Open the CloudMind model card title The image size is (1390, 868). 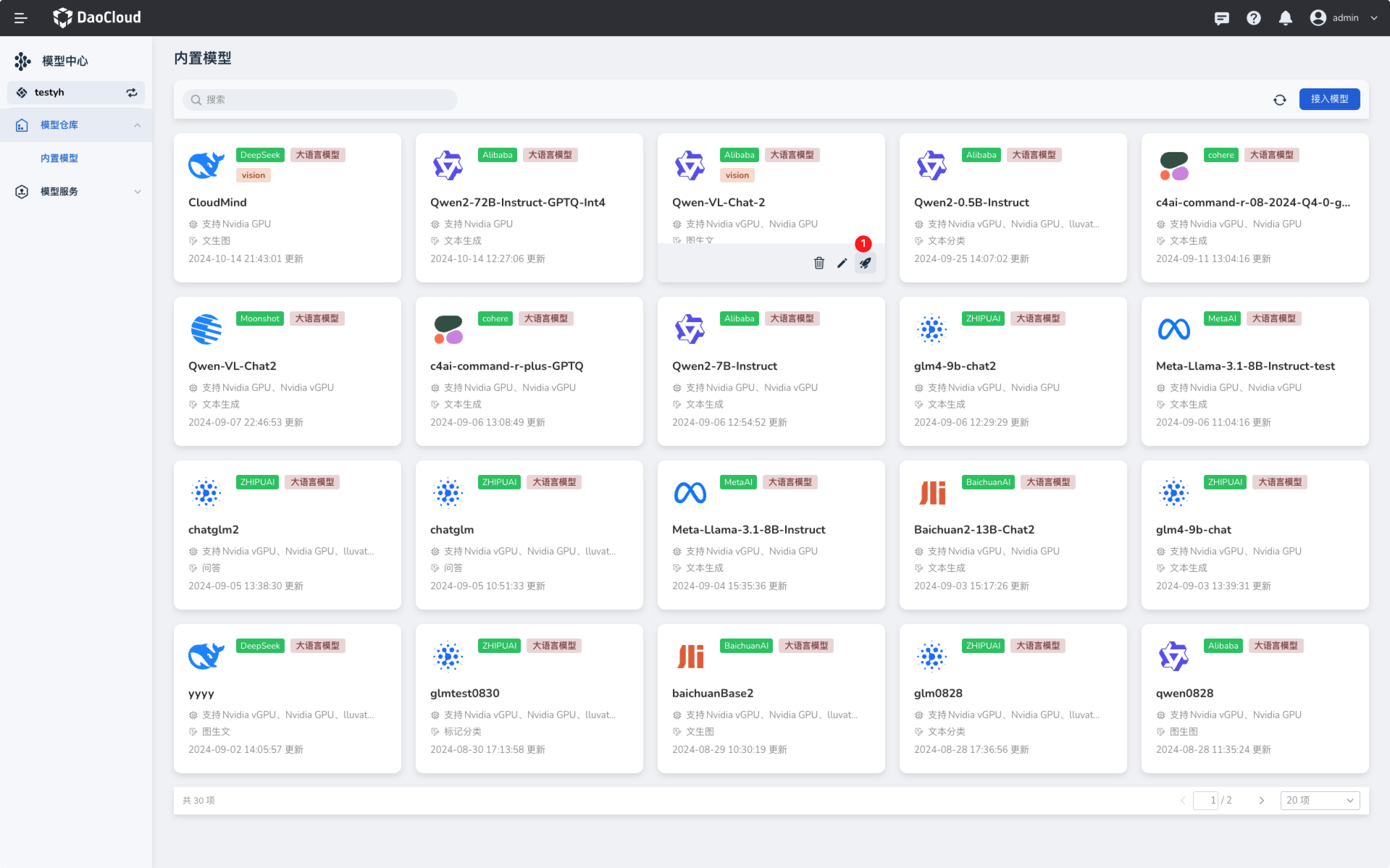pyautogui.click(x=217, y=203)
